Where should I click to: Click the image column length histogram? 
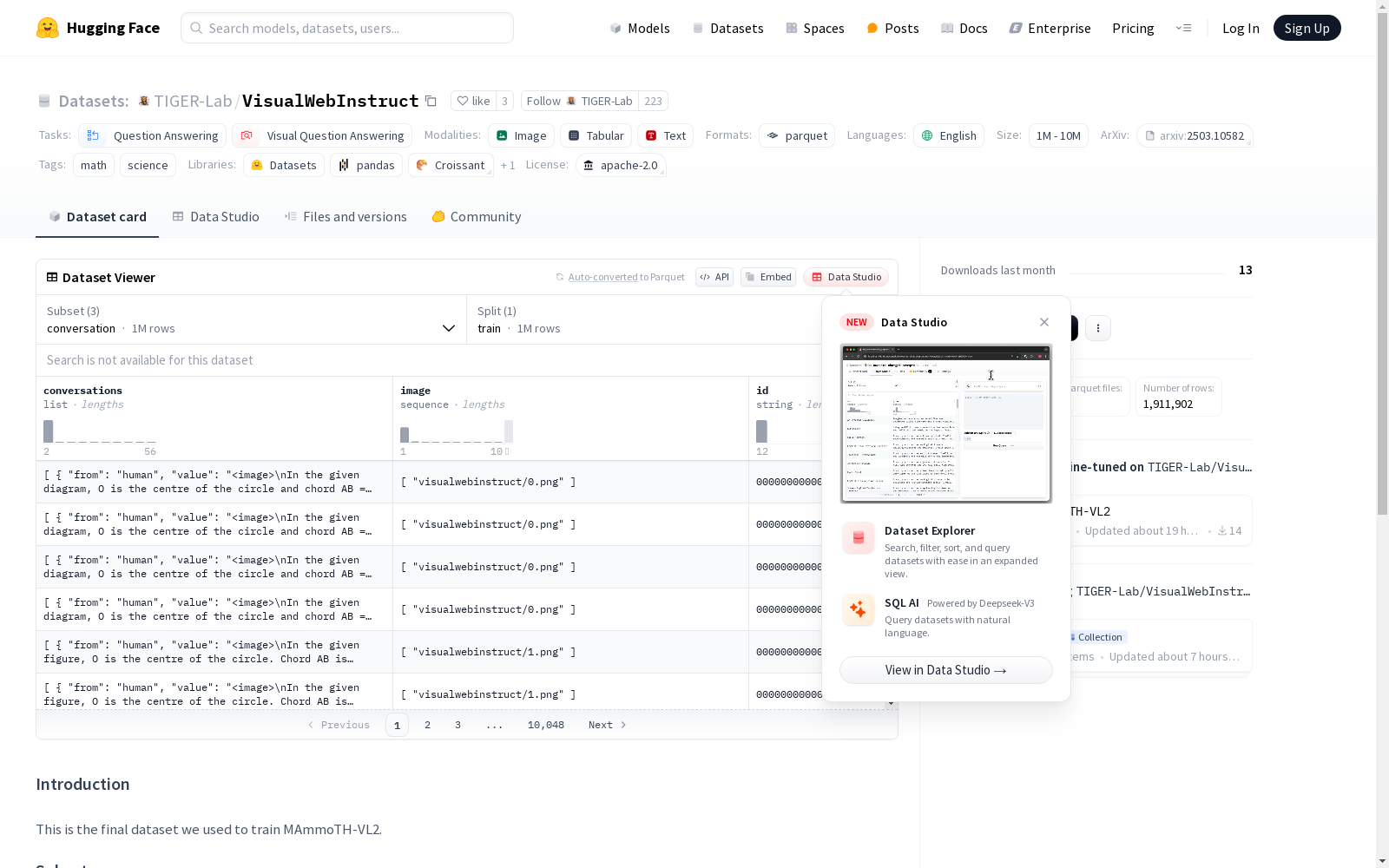457,431
